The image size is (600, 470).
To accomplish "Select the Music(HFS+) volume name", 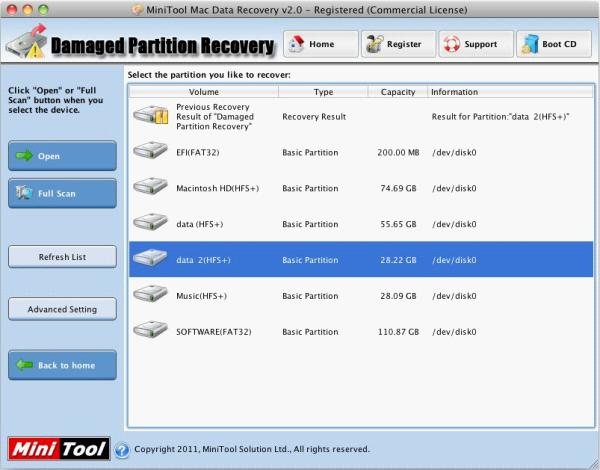I will (202, 296).
